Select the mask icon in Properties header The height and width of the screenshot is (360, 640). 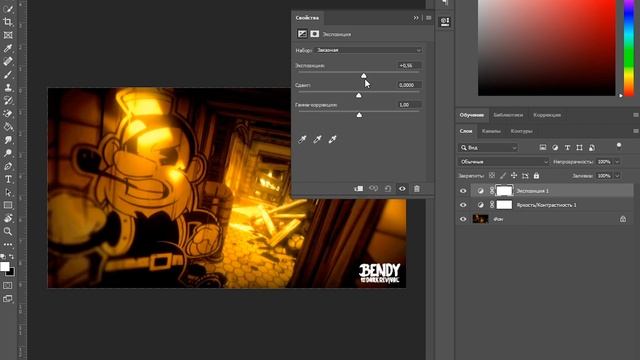point(314,34)
